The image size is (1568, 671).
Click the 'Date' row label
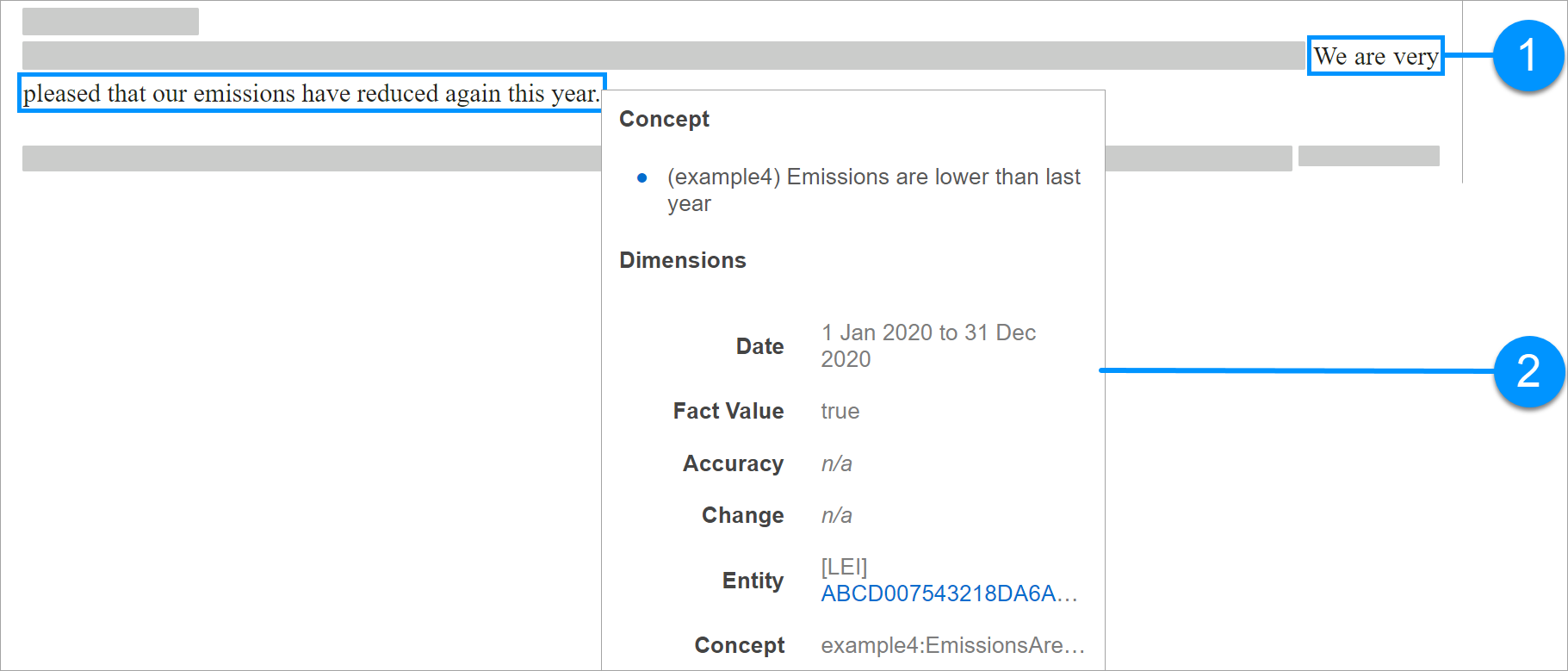pyautogui.click(x=759, y=346)
